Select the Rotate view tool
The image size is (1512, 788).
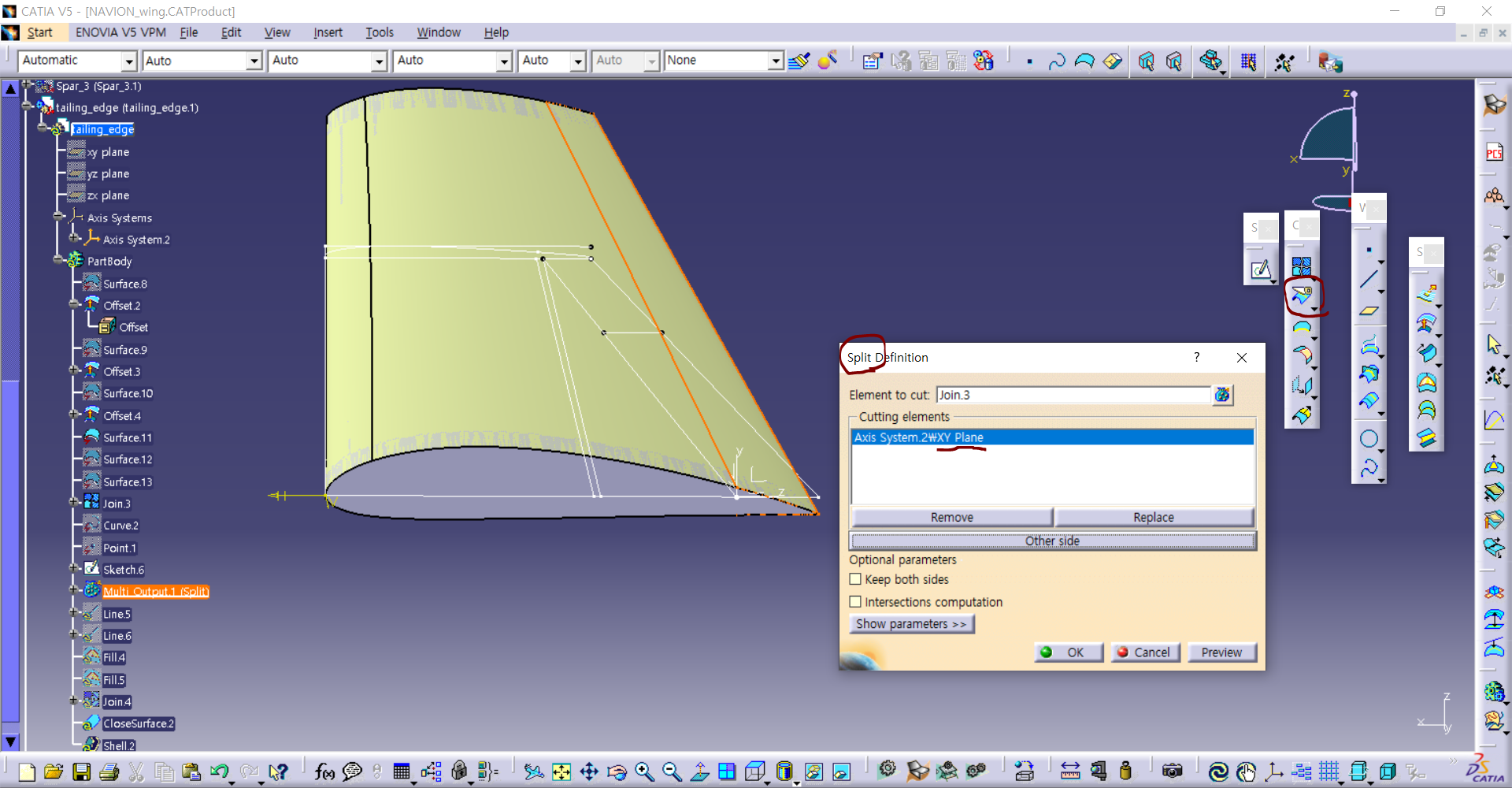pyautogui.click(x=617, y=771)
